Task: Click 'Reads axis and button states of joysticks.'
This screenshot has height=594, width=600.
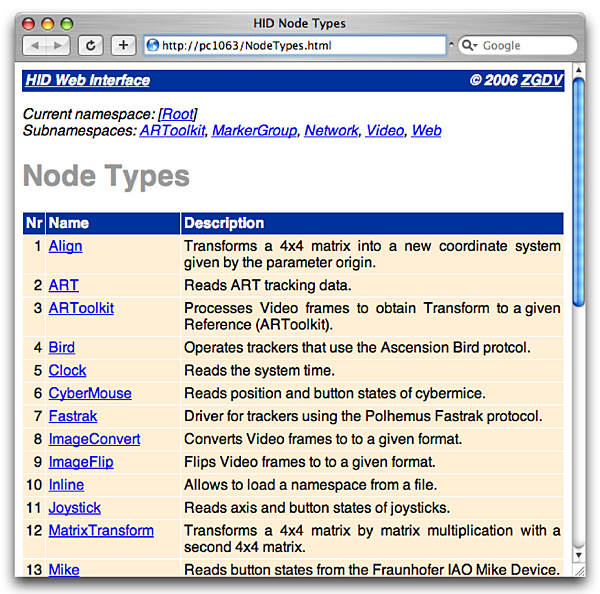Action: click(317, 508)
